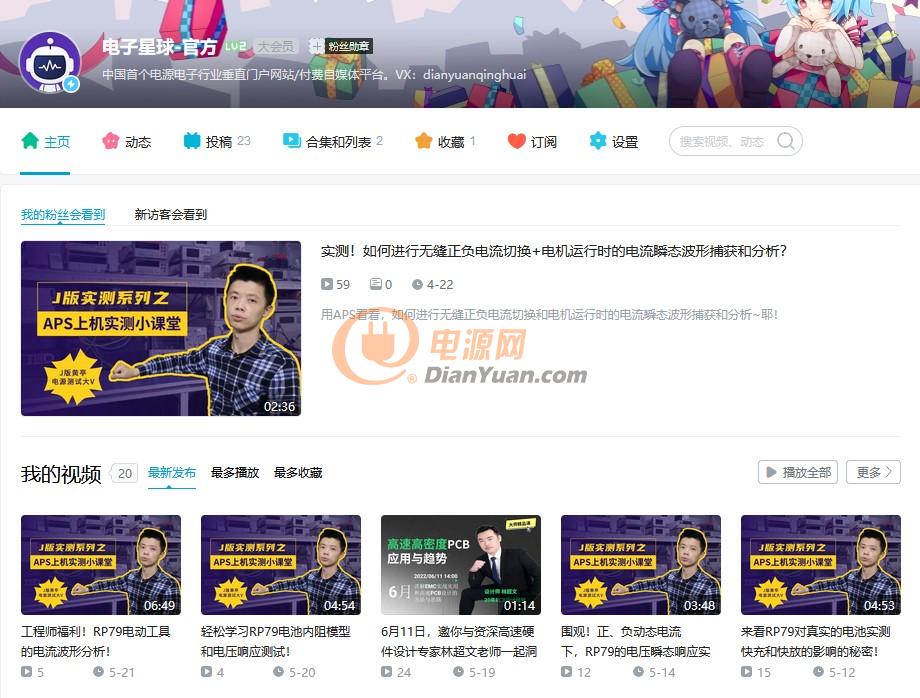The width and height of the screenshot is (920, 698).
Task: Click the clock icon beside 5-12
Action: [818, 672]
